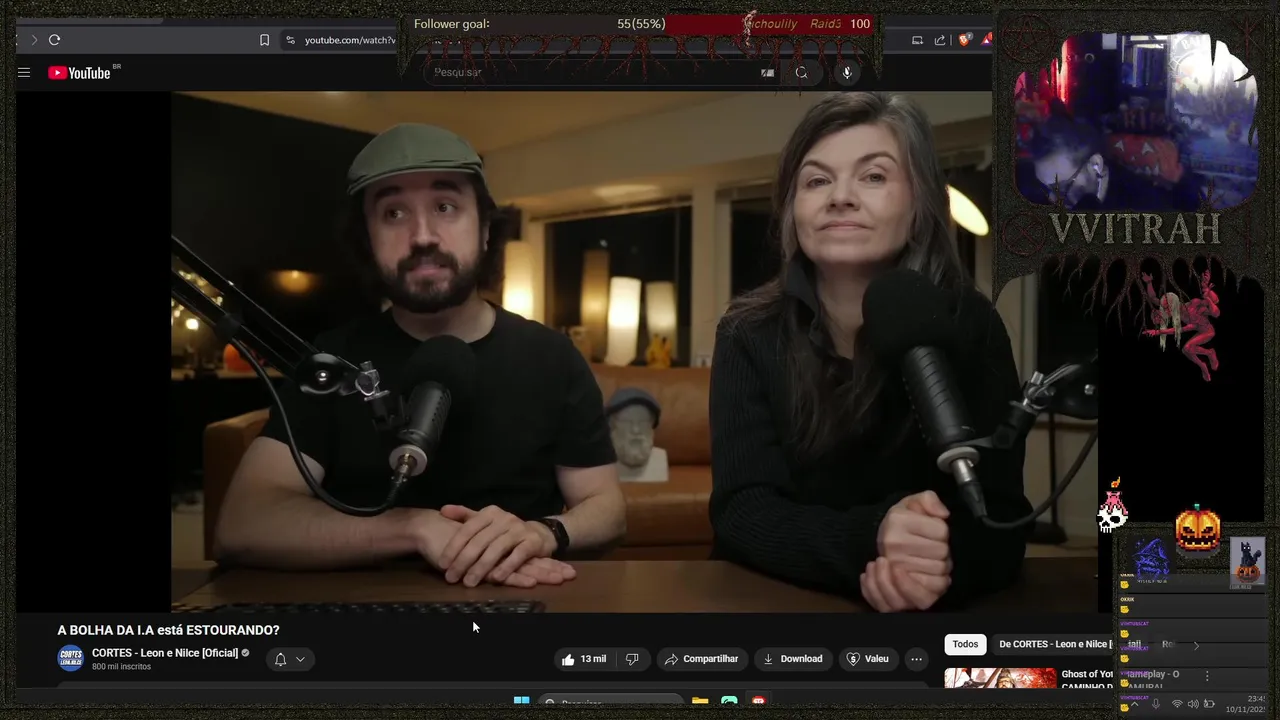Expand the subscription notification dropdown chevron
1280x720 pixels.
coord(300,659)
